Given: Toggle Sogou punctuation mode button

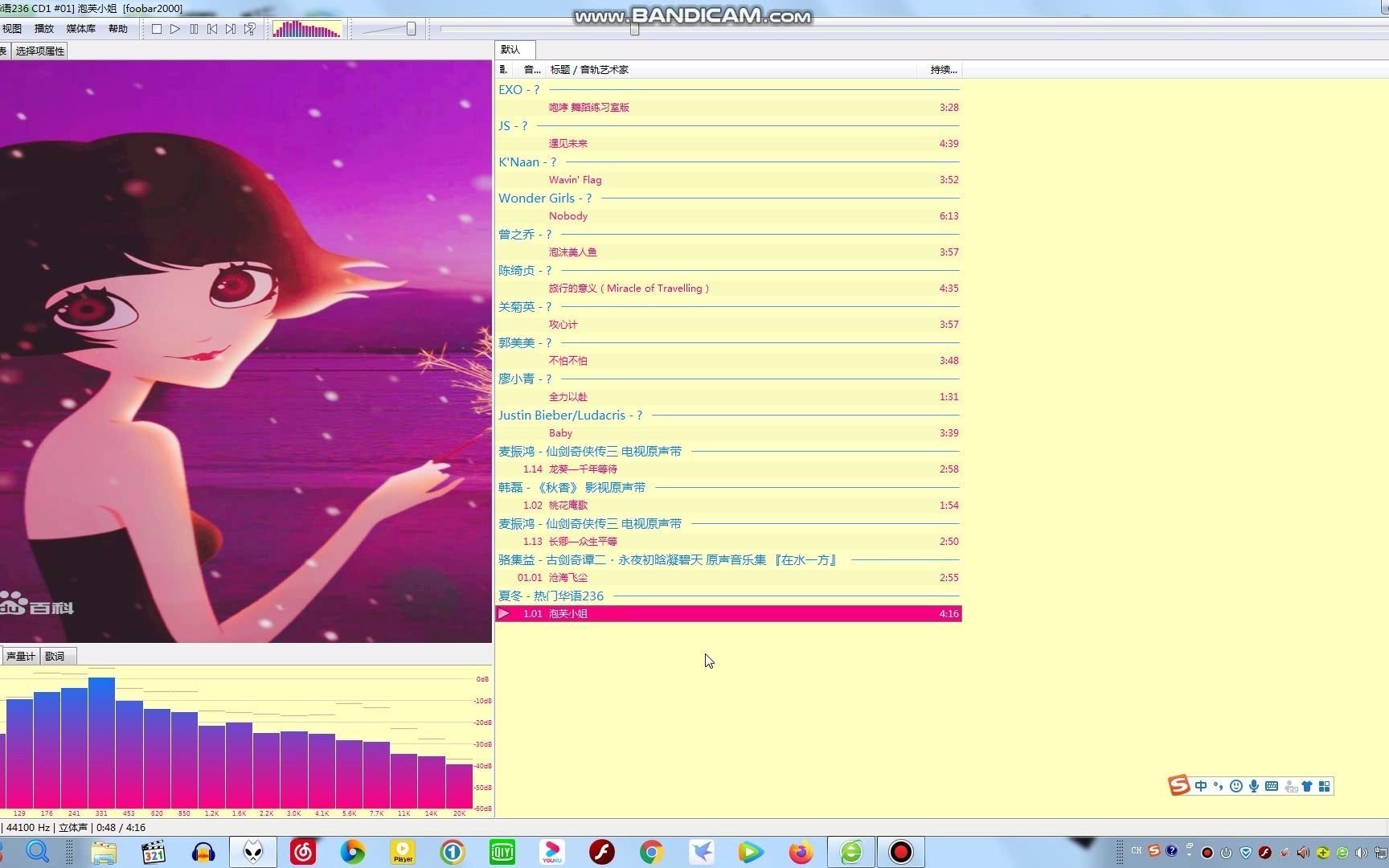Looking at the screenshot, I should [1219, 786].
